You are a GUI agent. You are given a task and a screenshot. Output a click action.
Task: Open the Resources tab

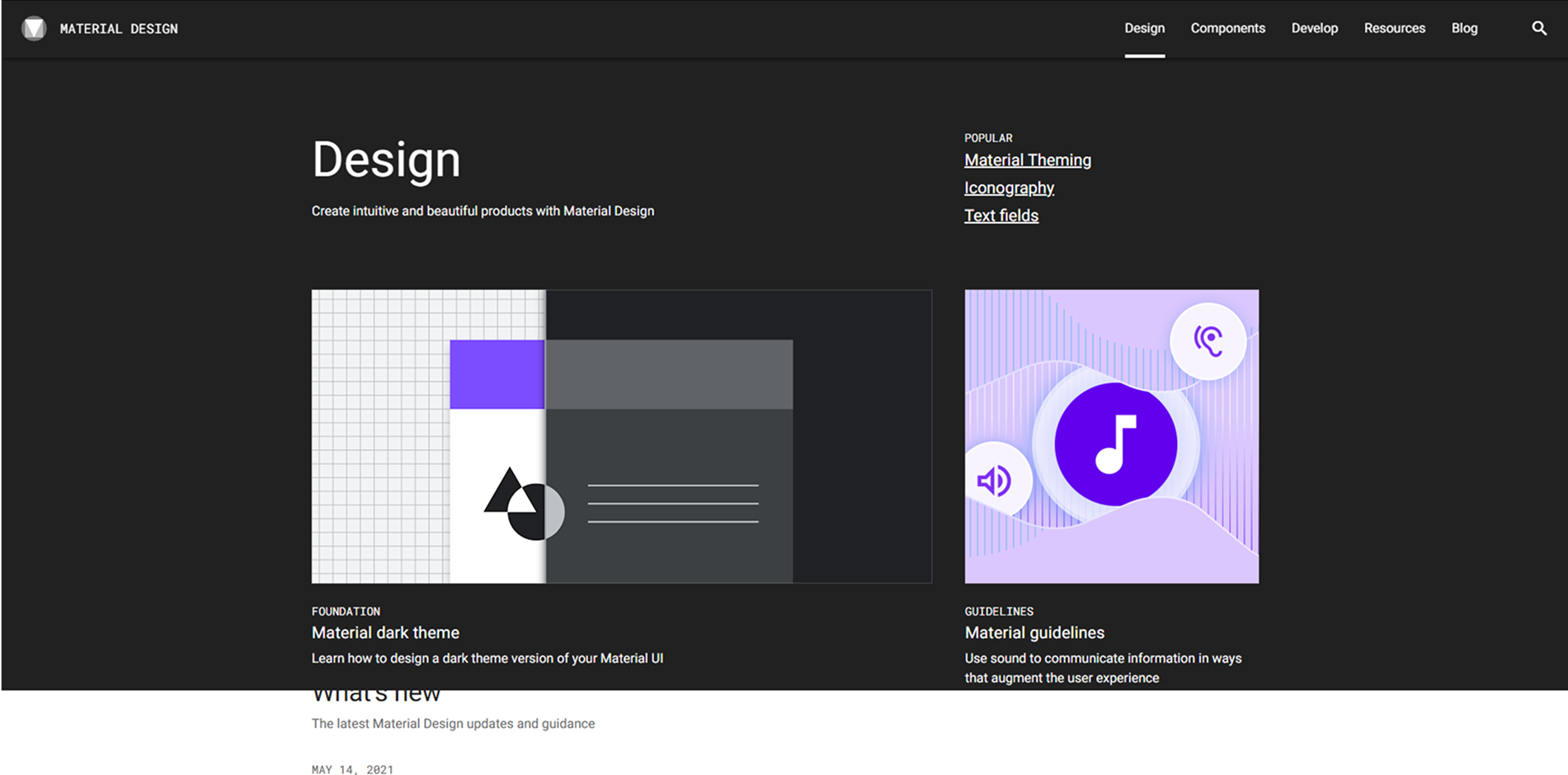pos(1395,28)
